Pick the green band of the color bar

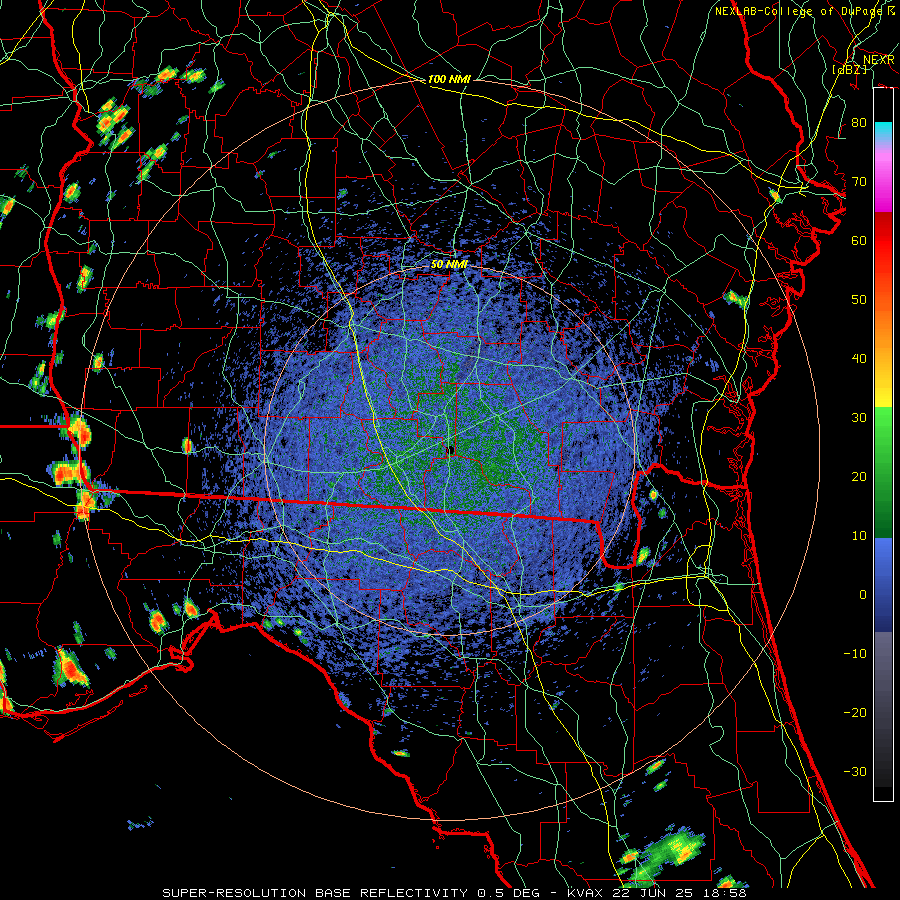point(883,472)
